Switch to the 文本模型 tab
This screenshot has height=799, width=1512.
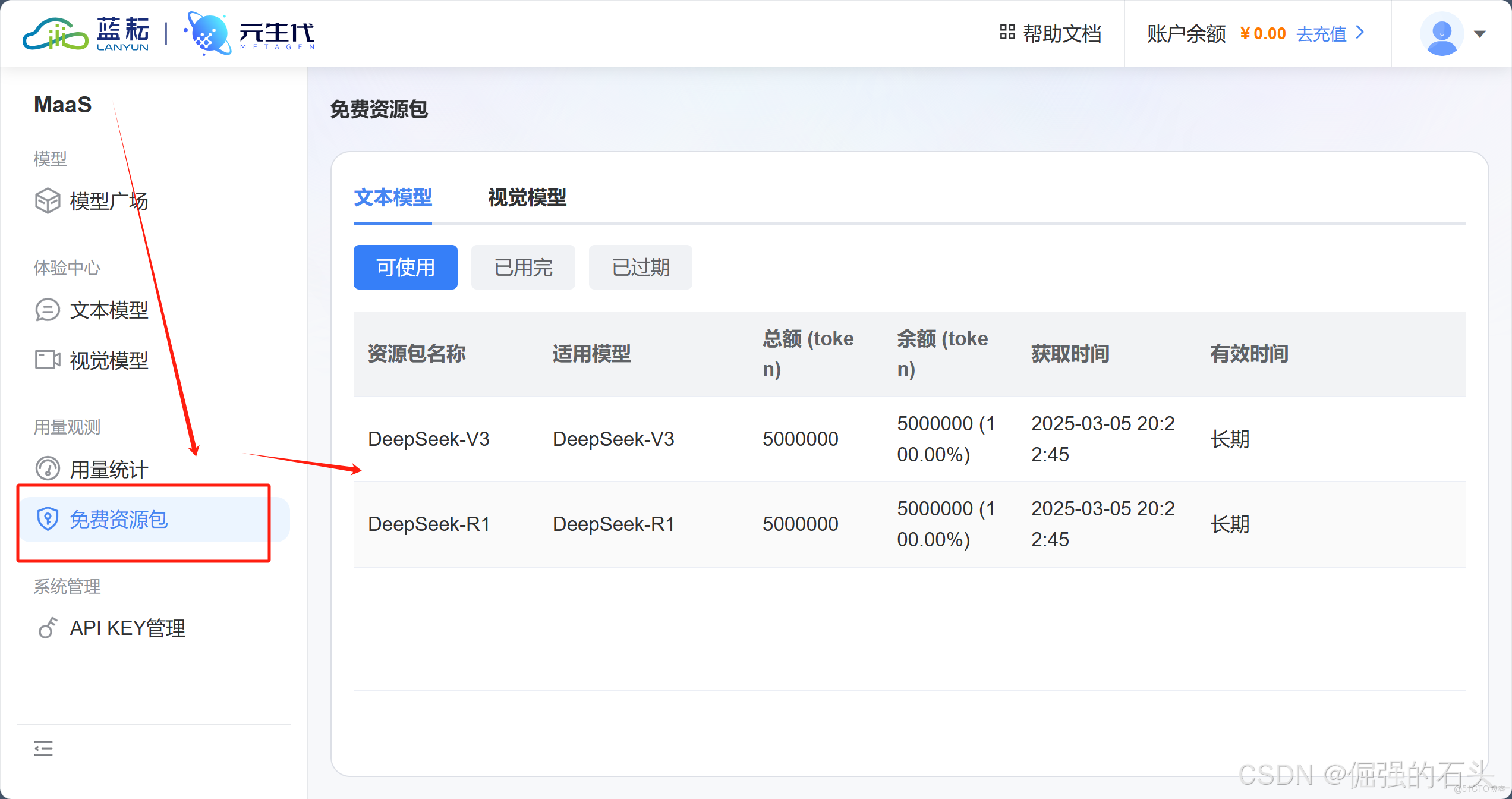(x=393, y=197)
